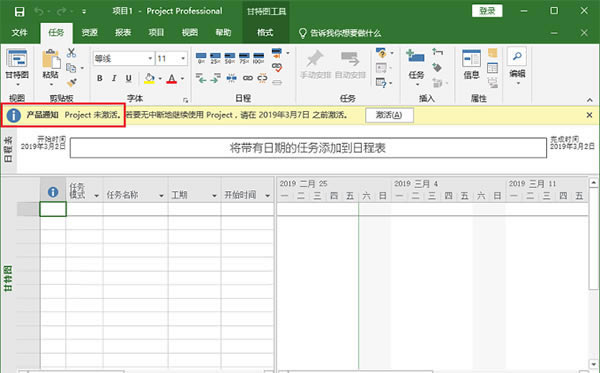The image size is (600, 373).
Task: Click the Mark on Track icon
Action: (x=277, y=53)
